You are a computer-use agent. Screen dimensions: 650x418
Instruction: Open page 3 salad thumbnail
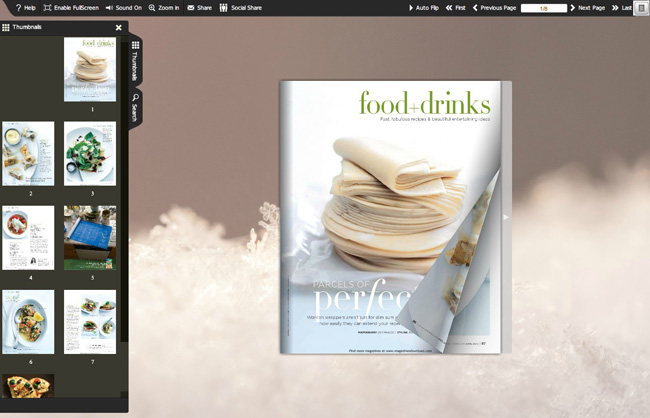(x=90, y=153)
